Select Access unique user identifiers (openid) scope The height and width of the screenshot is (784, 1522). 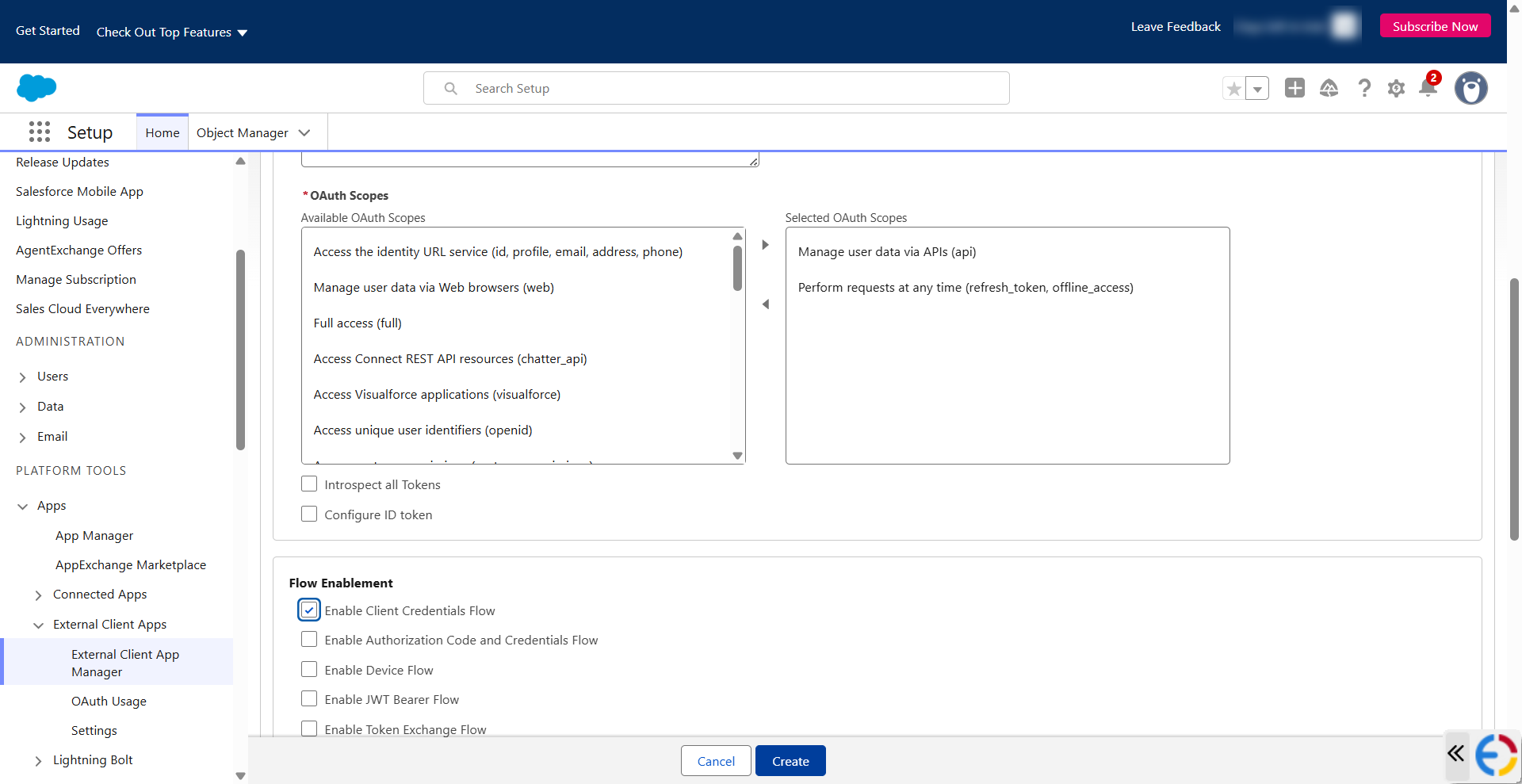(x=423, y=430)
